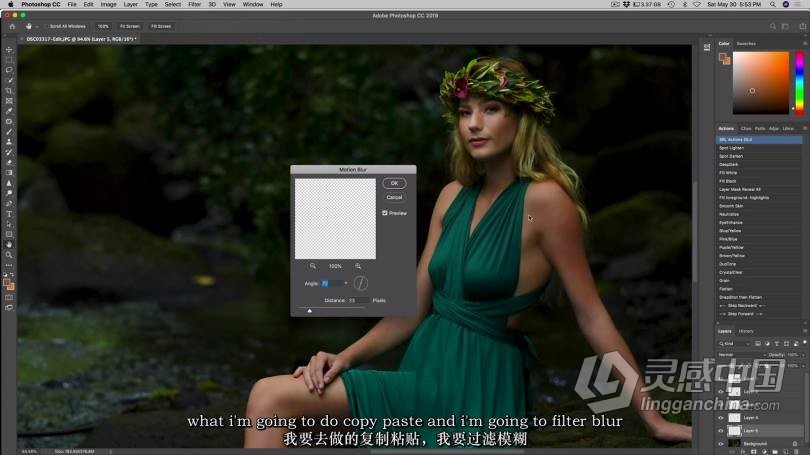Open the Kind filter dropdown in Layers
Image resolution: width=810 pixels, height=455 pixels.
pos(734,343)
